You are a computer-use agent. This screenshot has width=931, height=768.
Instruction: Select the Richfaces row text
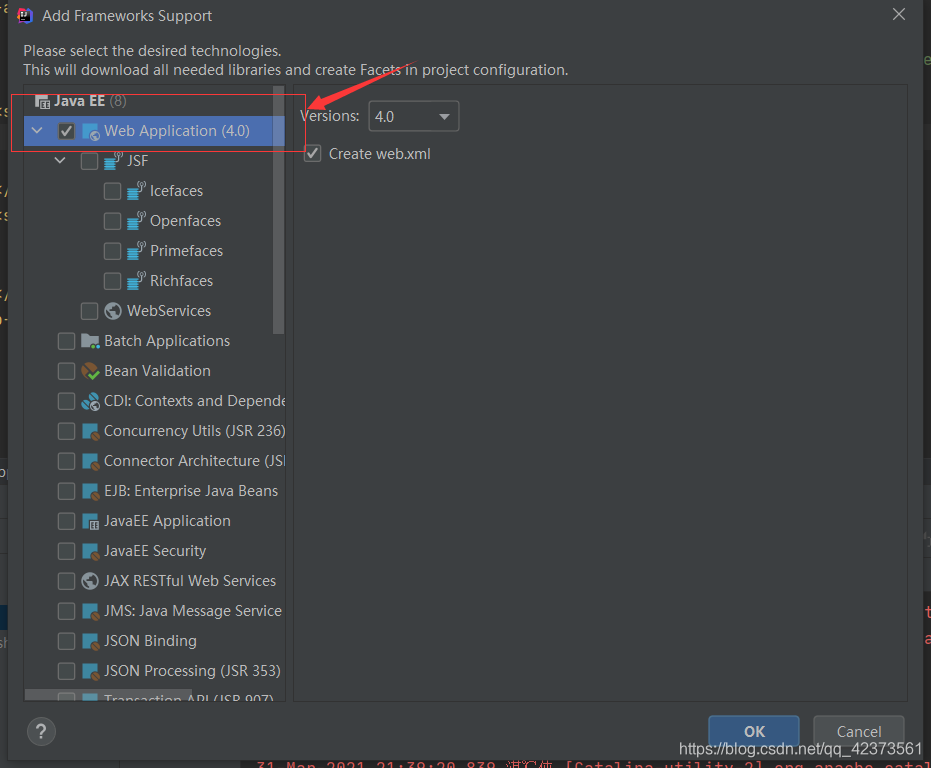182,281
